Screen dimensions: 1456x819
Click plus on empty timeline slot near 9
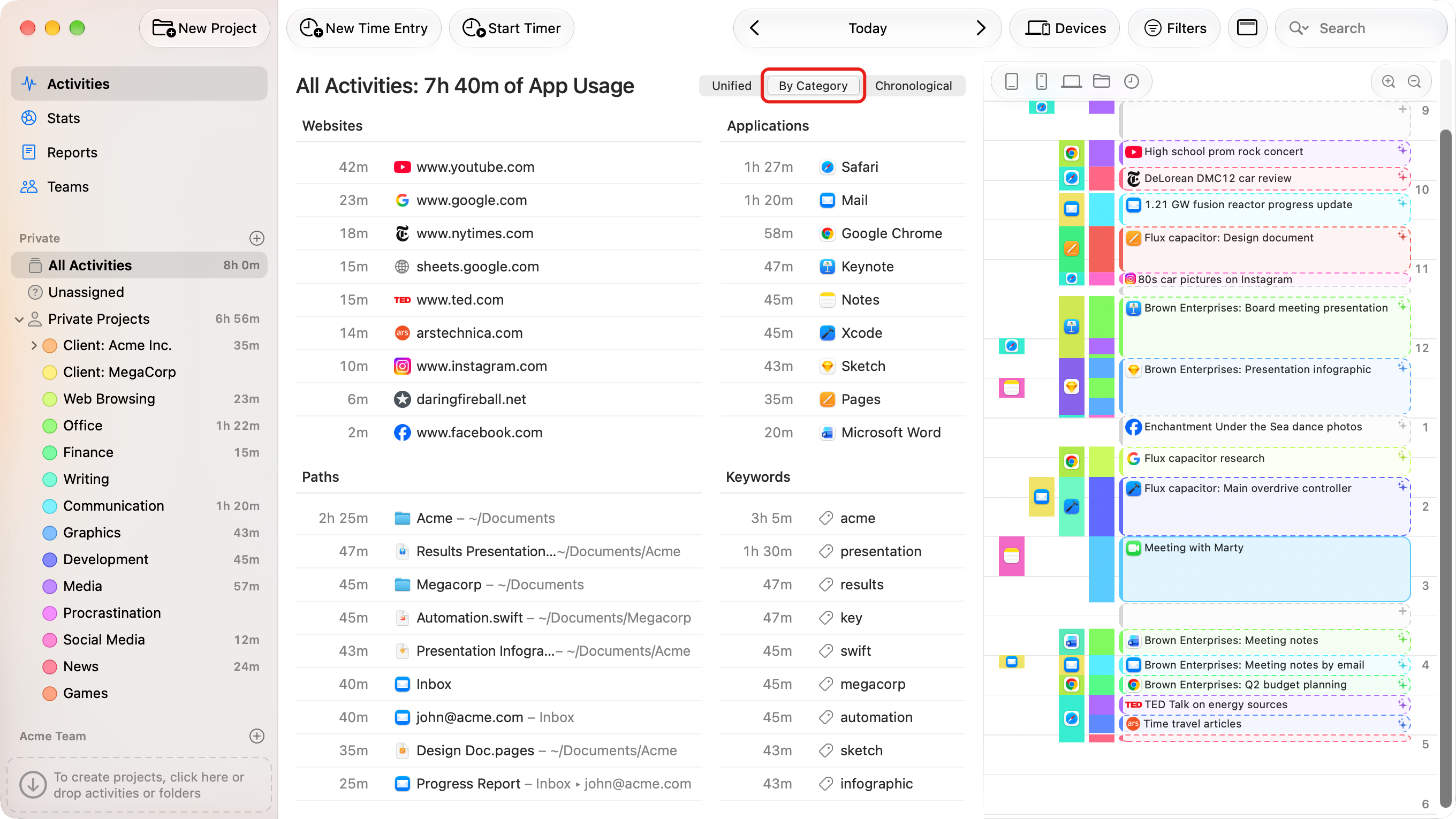point(1402,109)
